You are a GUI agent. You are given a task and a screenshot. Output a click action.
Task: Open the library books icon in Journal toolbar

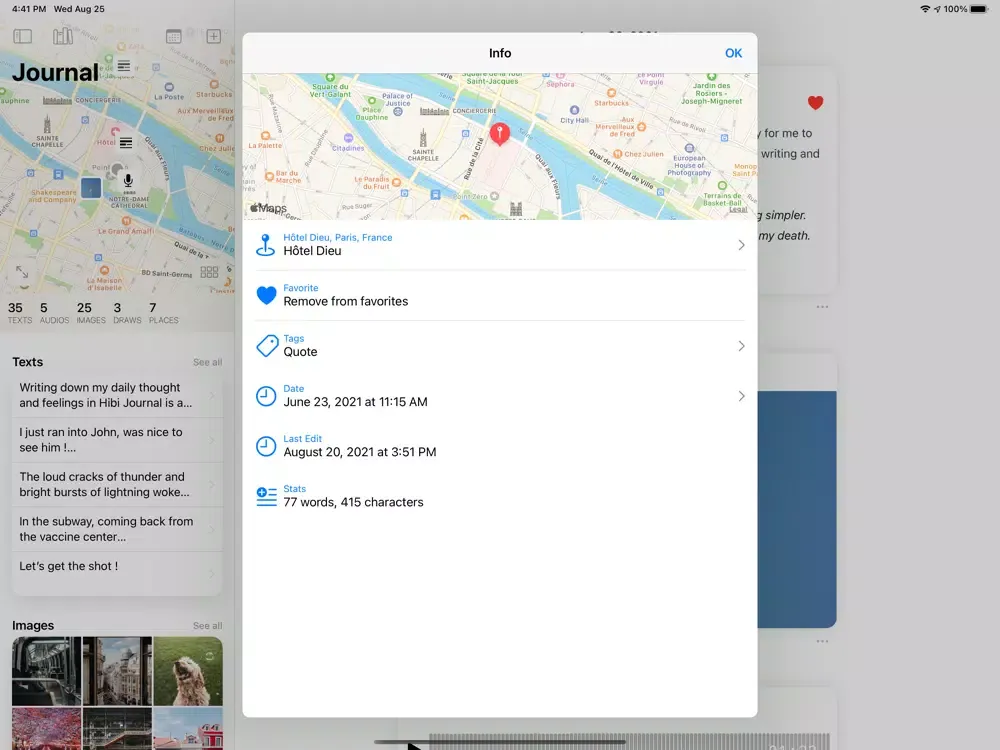[62, 36]
